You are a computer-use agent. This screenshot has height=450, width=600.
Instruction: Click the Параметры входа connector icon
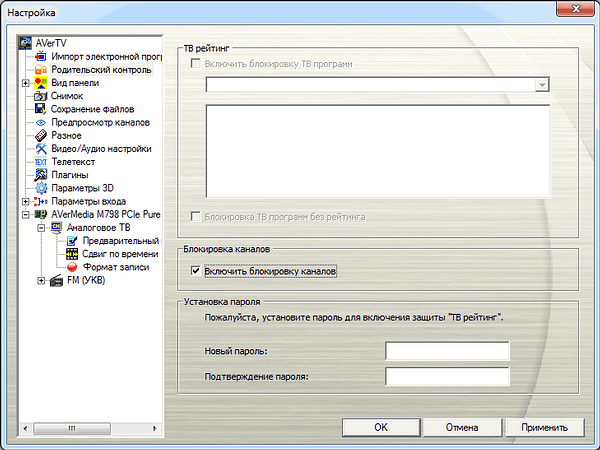click(x=41, y=201)
